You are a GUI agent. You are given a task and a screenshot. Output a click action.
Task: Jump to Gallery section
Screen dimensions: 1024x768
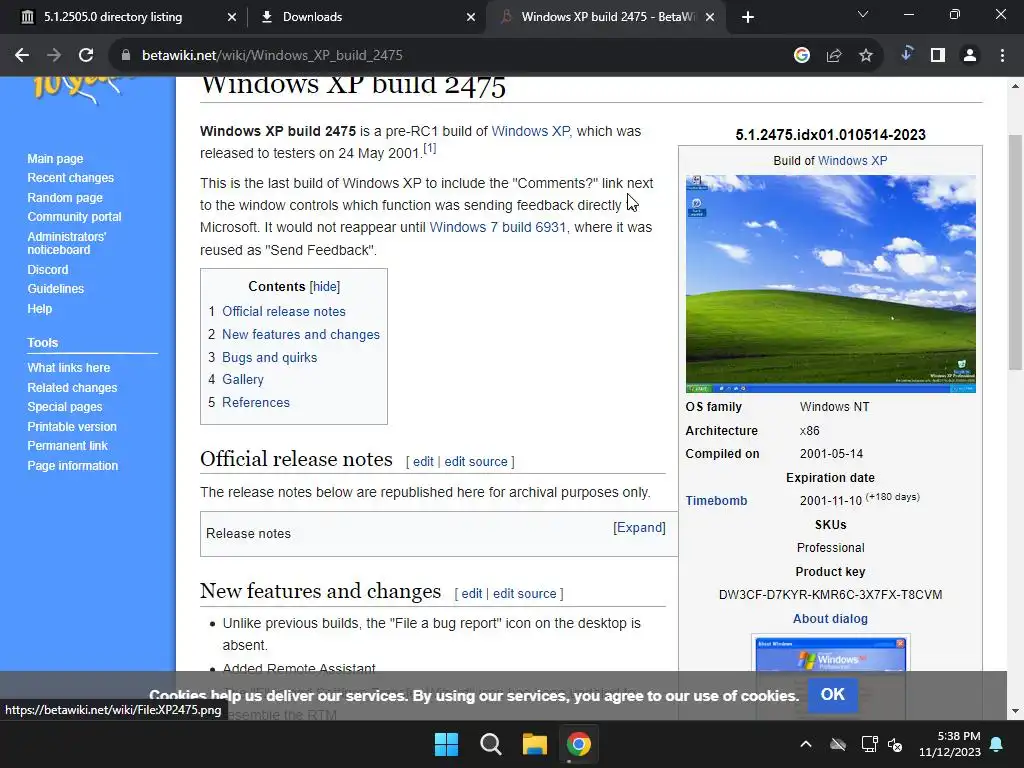(242, 379)
